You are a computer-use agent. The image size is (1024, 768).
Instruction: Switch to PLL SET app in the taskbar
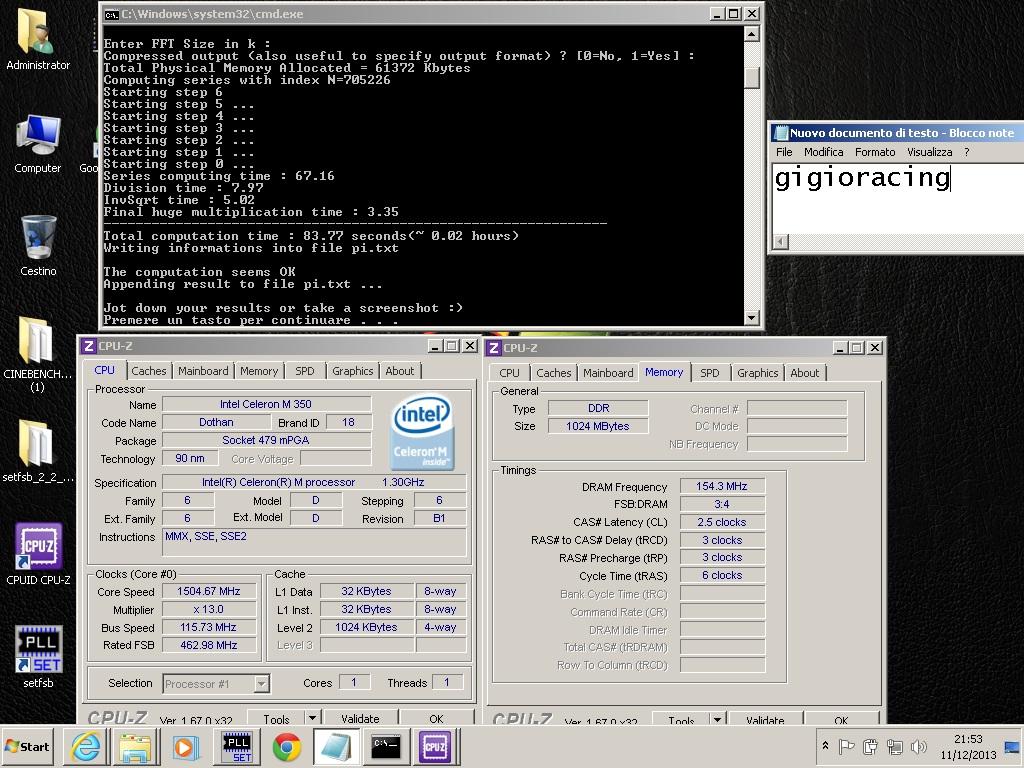pos(236,746)
